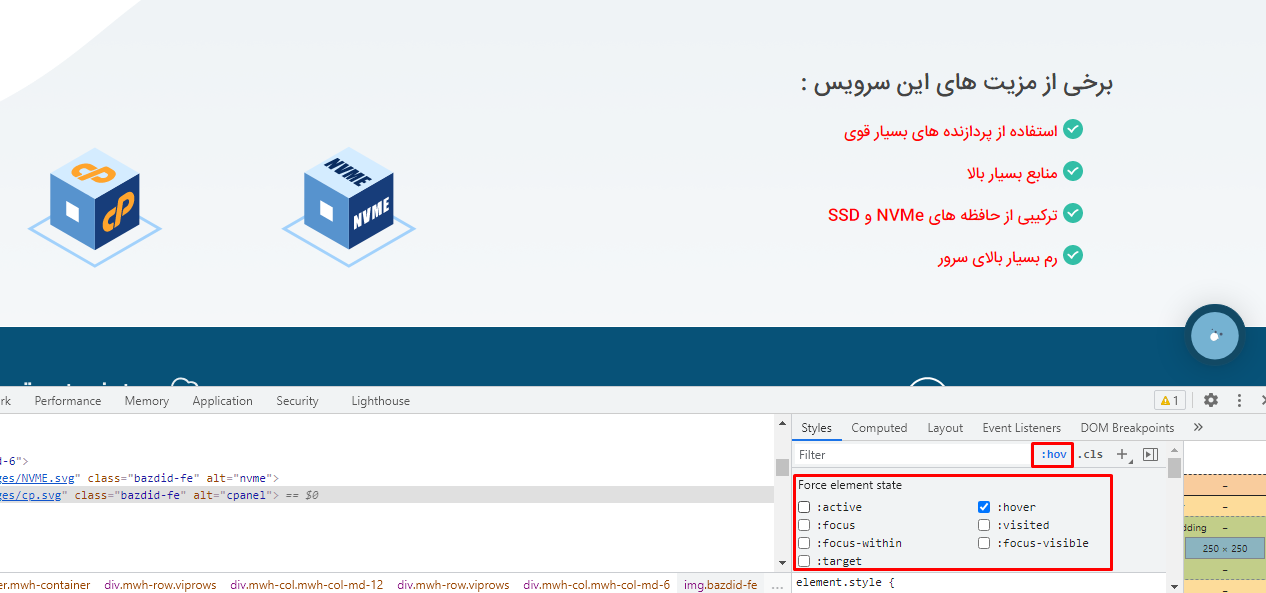Enable the :focus-visible state checkbox

984,543
